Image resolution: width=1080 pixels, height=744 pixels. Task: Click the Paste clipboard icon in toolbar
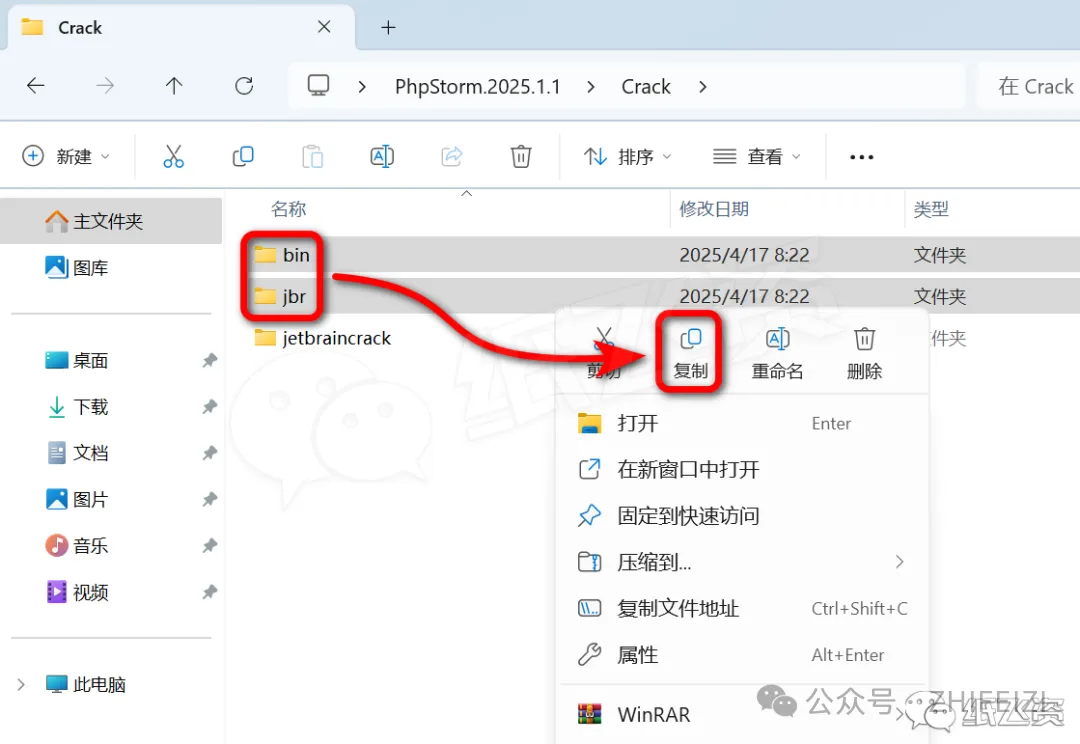pos(313,156)
